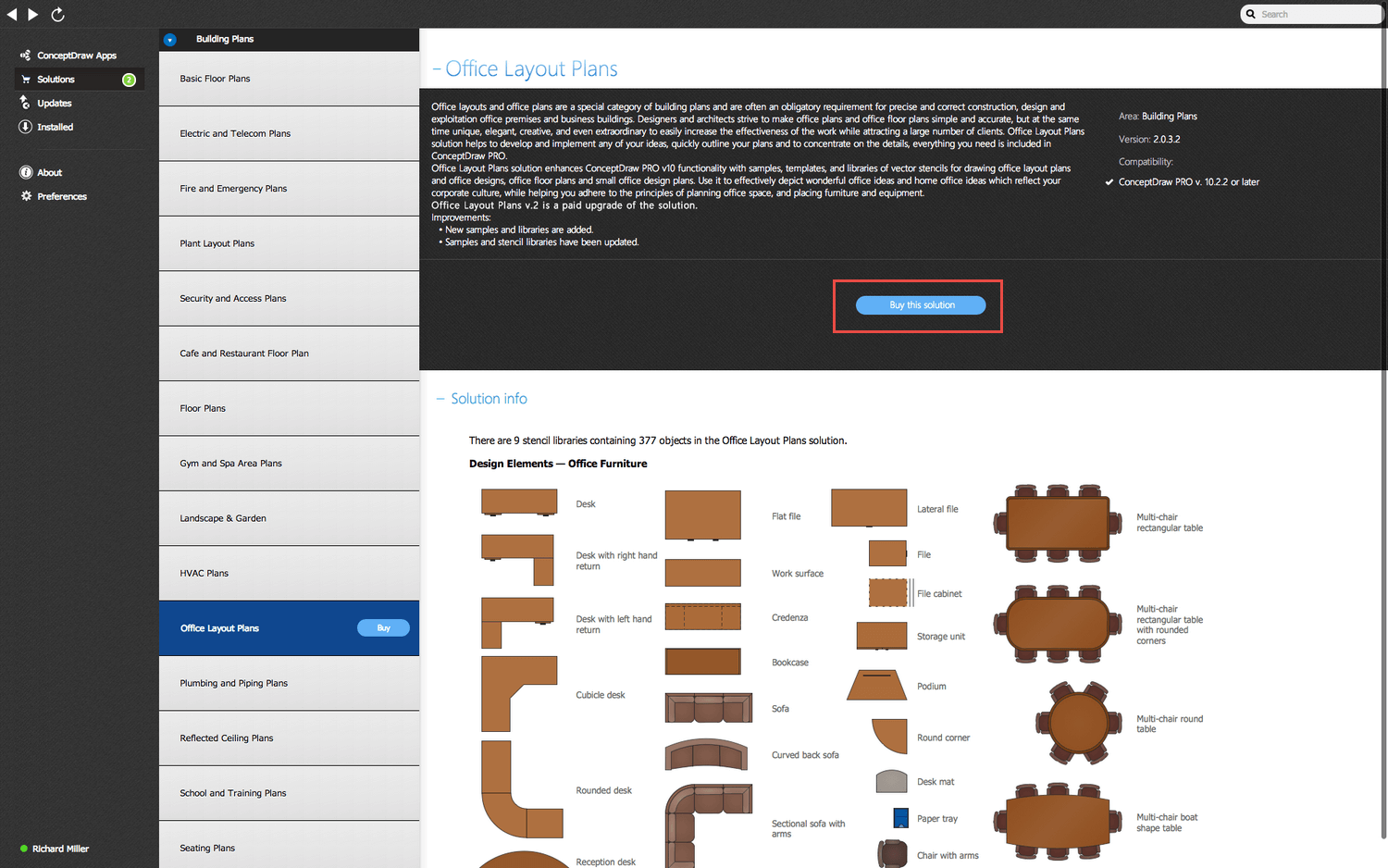1388x868 pixels.
Task: Select Cafe and Restaurant Floor Plan
Action: coord(289,353)
